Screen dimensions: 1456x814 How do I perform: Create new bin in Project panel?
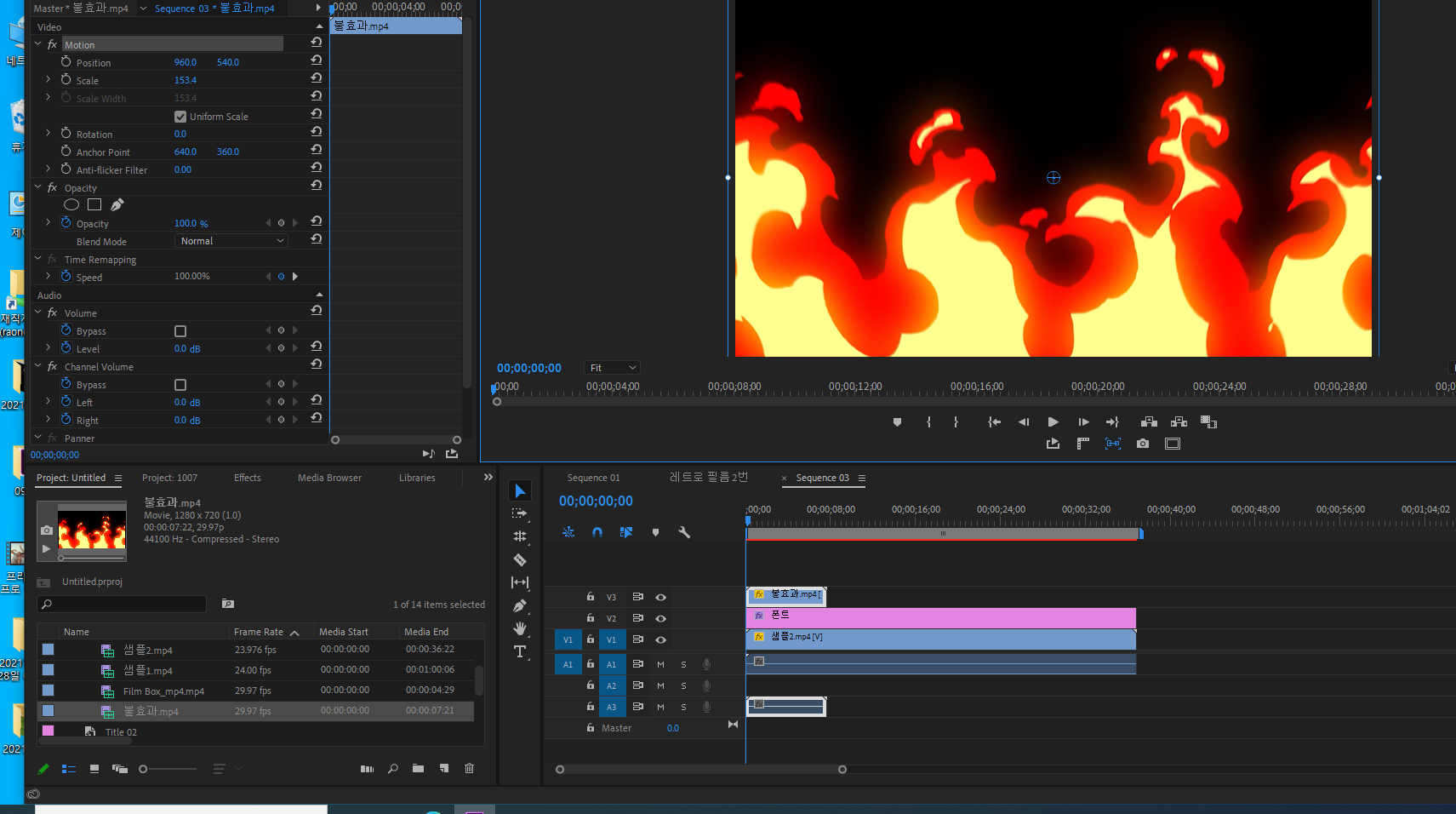click(418, 768)
